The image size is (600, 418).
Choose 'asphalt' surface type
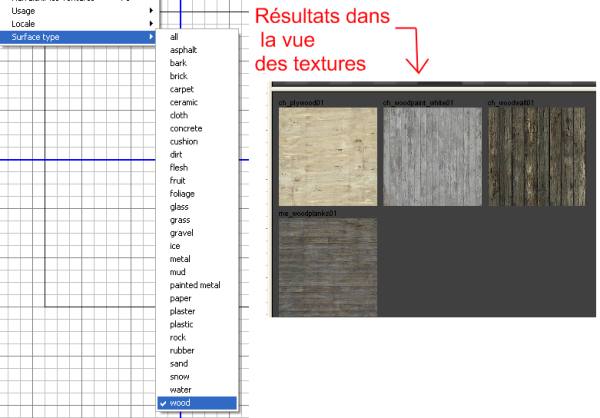point(197,50)
